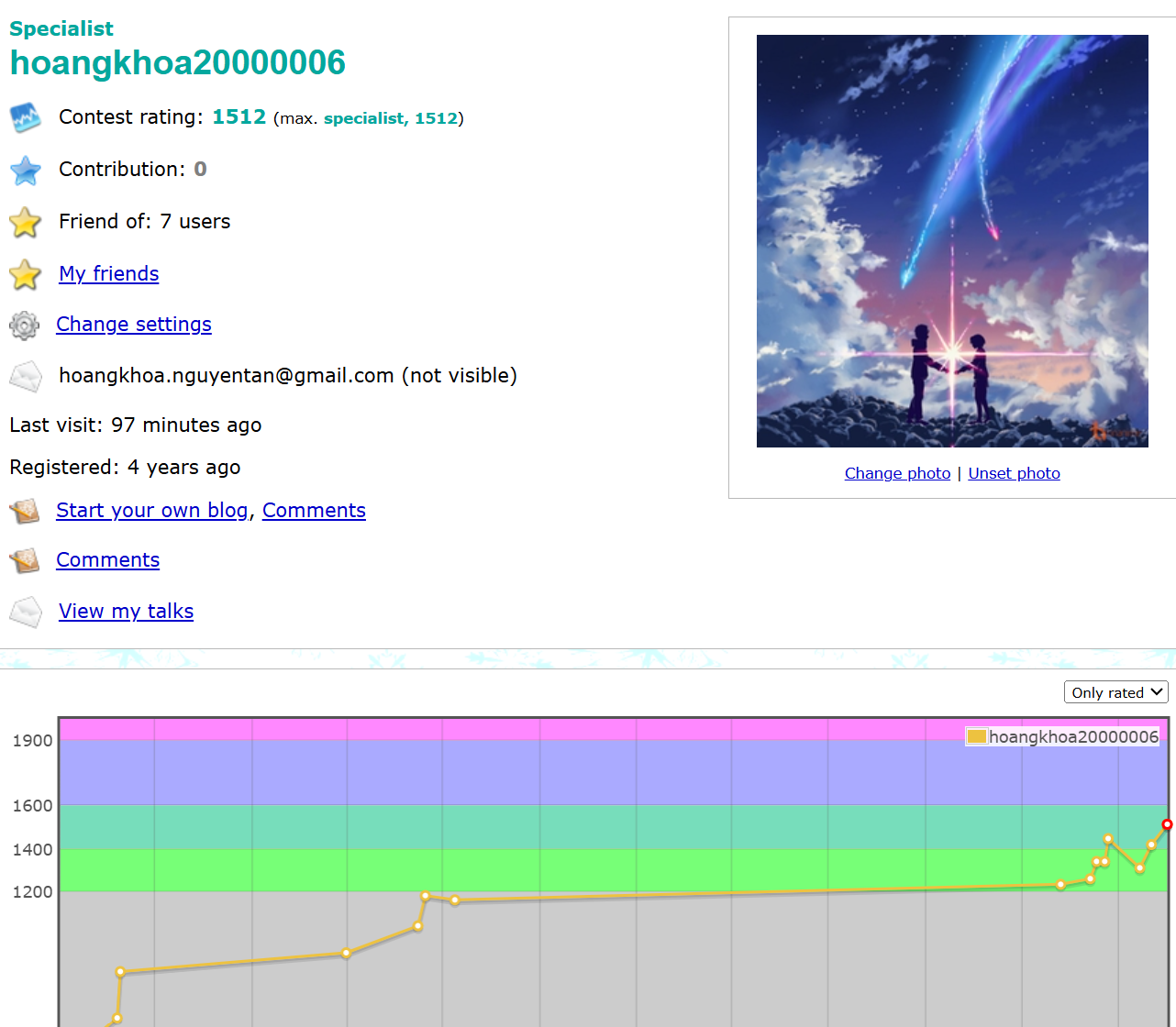Click the contest rating chart icon
Viewport: 1176px width, 1027px height.
tap(26, 118)
